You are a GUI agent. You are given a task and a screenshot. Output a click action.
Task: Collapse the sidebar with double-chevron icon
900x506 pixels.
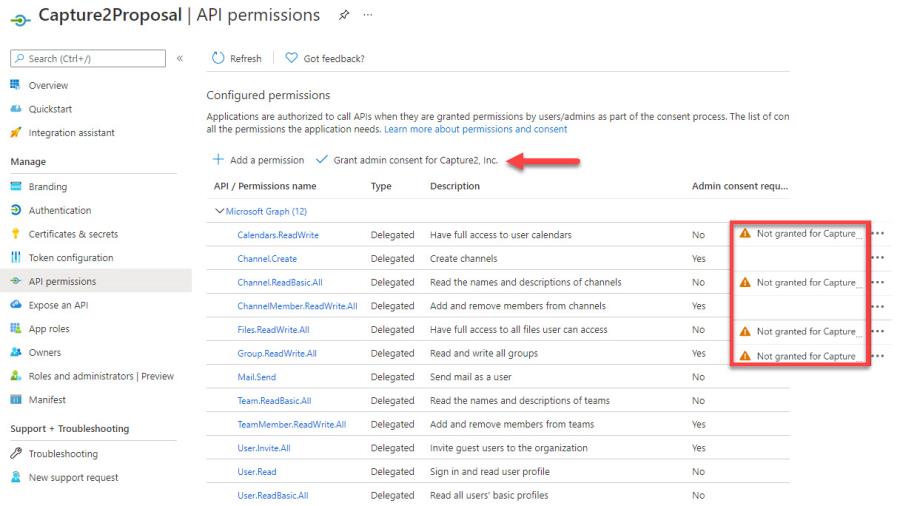coord(180,59)
